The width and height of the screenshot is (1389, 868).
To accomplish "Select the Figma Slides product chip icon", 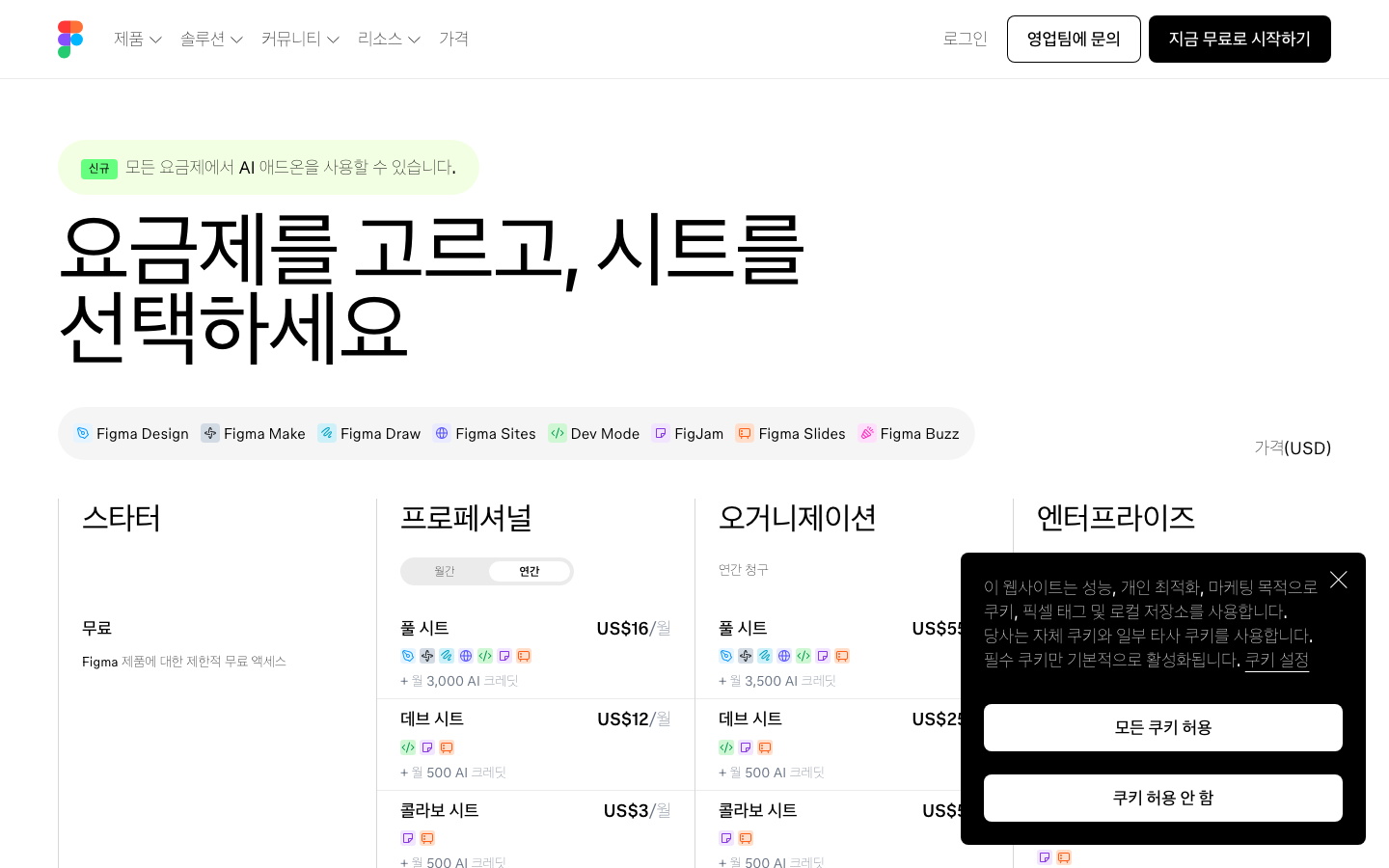I will click(x=745, y=434).
